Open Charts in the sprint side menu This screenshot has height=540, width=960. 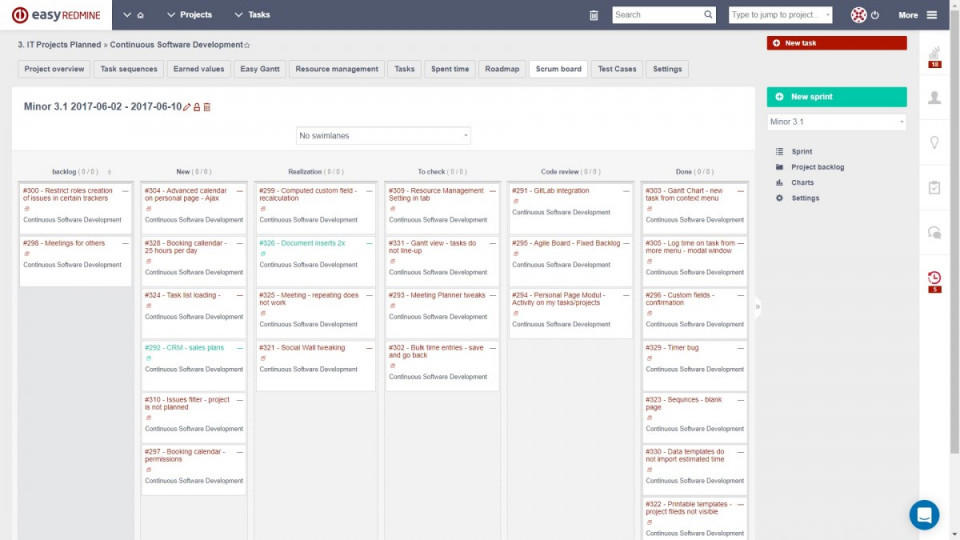click(802, 182)
